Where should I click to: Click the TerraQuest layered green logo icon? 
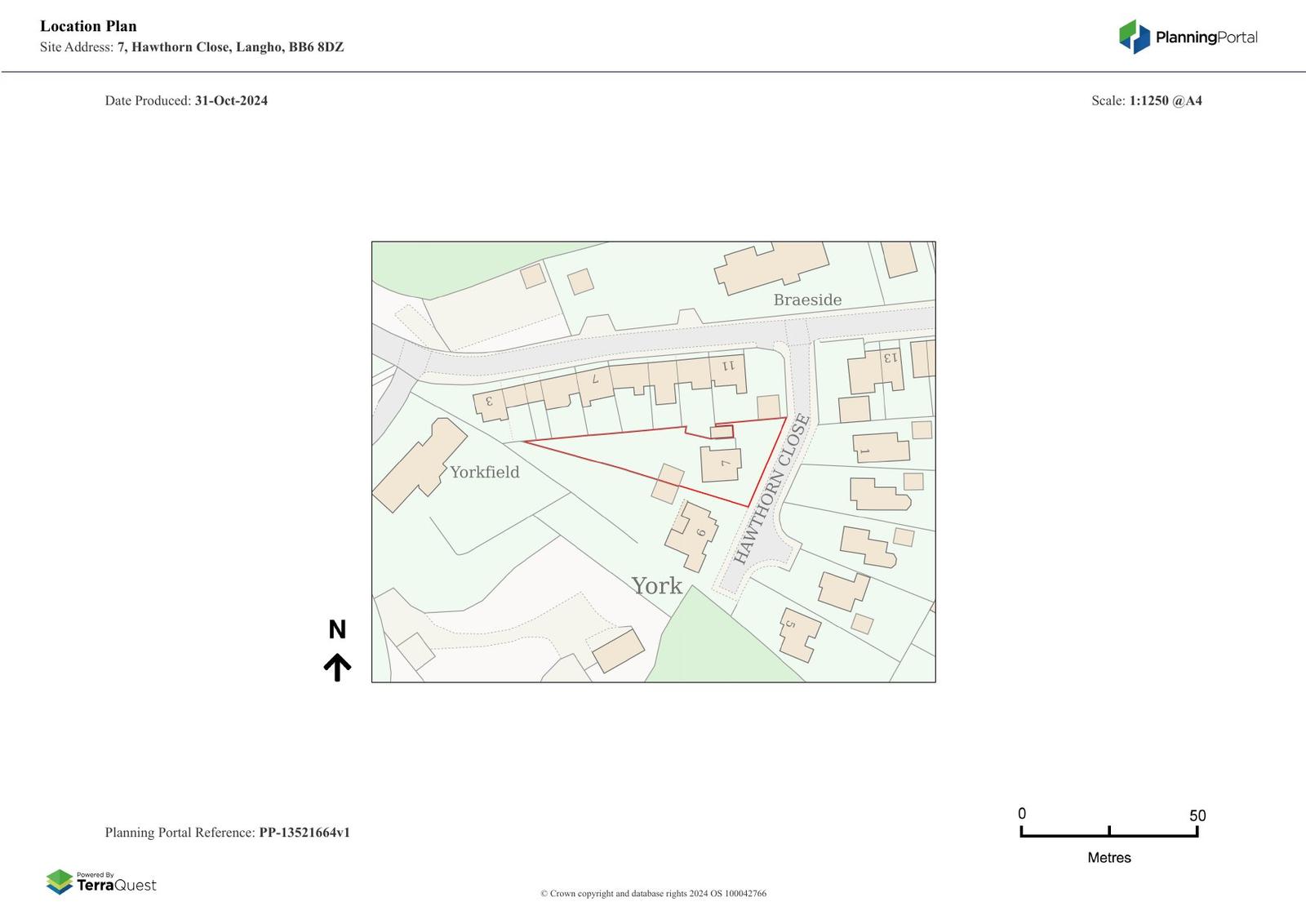coord(60,882)
